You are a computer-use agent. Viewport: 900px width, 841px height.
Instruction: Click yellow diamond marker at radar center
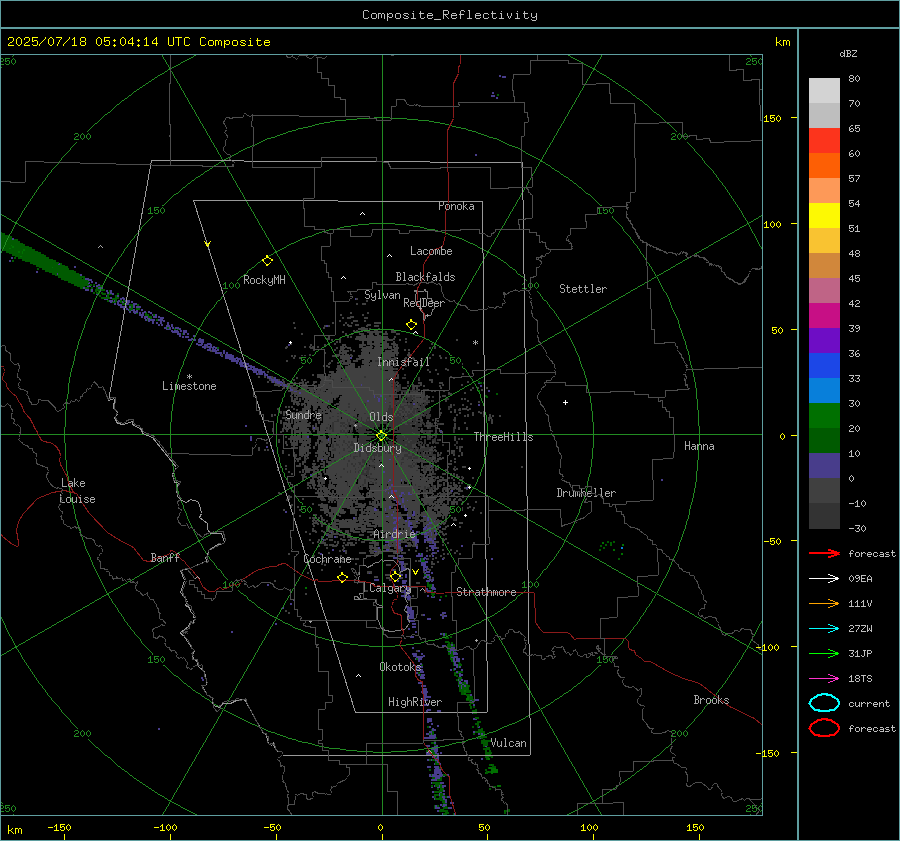(x=381, y=436)
